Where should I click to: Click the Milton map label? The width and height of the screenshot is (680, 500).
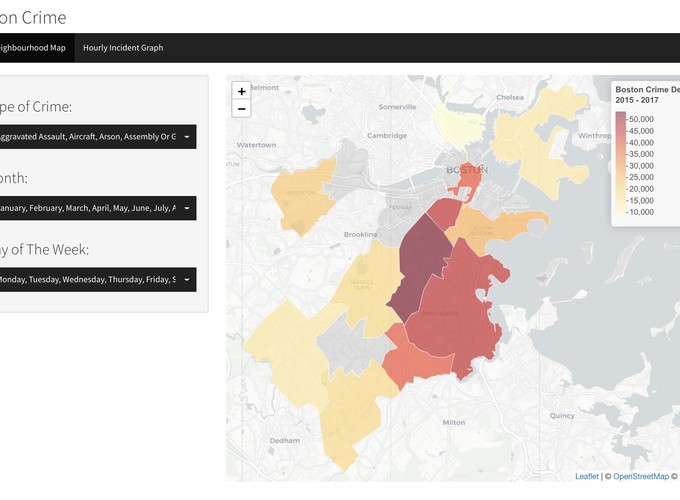pyautogui.click(x=454, y=422)
